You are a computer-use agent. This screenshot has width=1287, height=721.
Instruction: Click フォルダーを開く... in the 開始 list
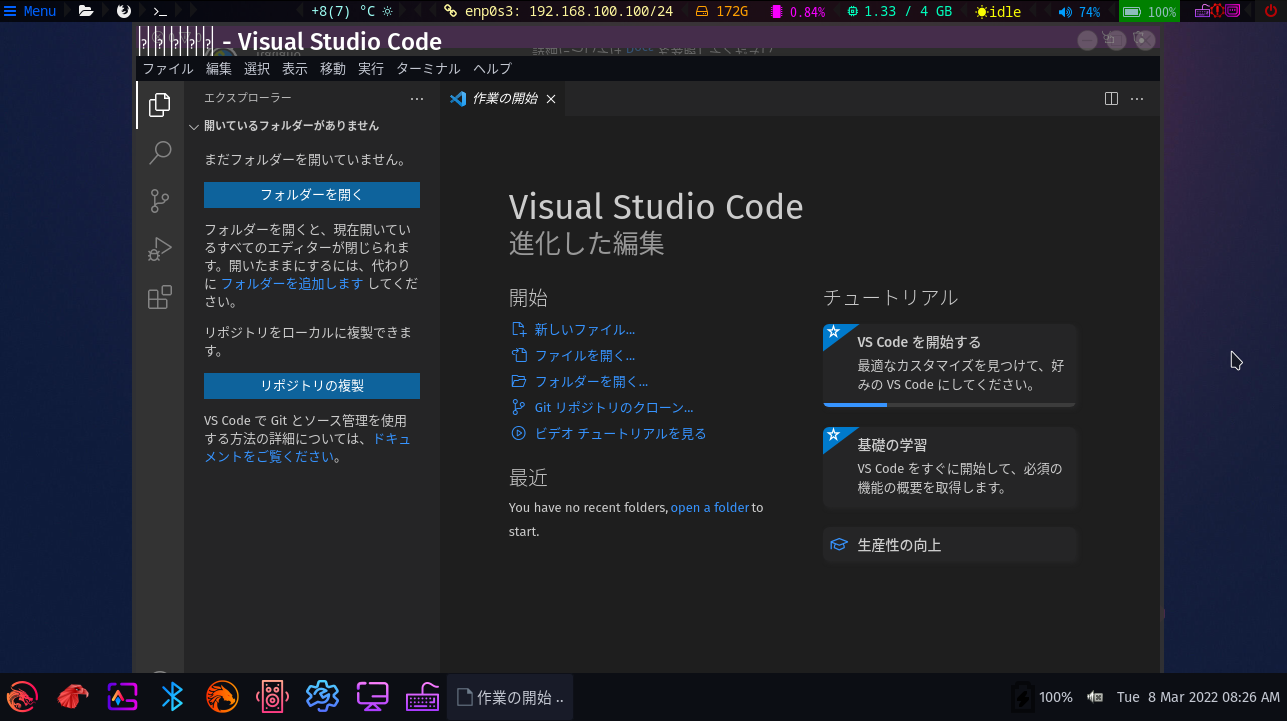coord(592,381)
